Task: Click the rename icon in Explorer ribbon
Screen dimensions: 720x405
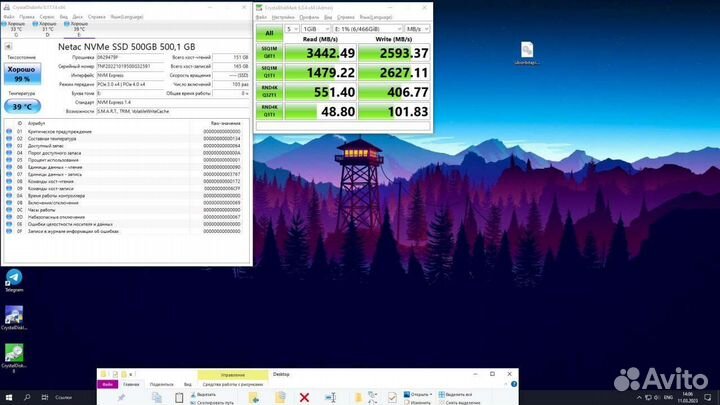Action: click(x=331, y=398)
